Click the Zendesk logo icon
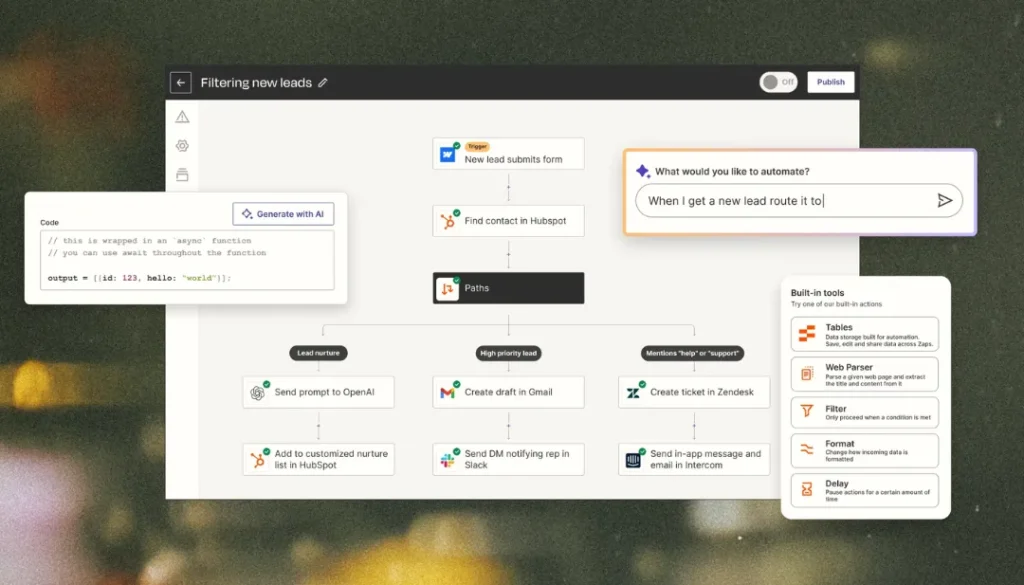Image resolution: width=1024 pixels, height=585 pixels. click(633, 393)
